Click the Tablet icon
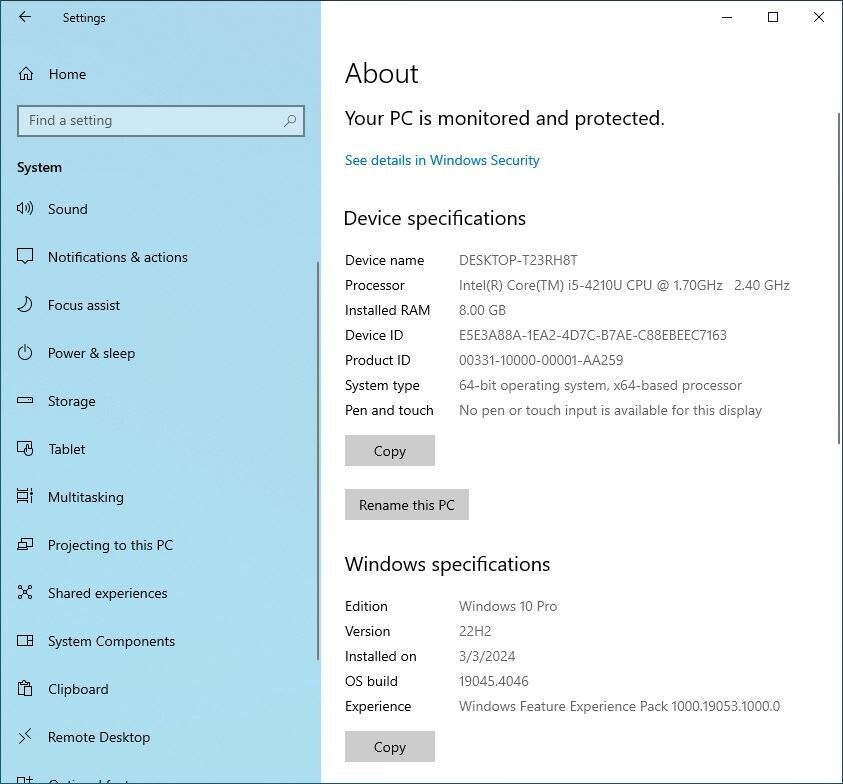The height and width of the screenshot is (784, 843). [25, 448]
